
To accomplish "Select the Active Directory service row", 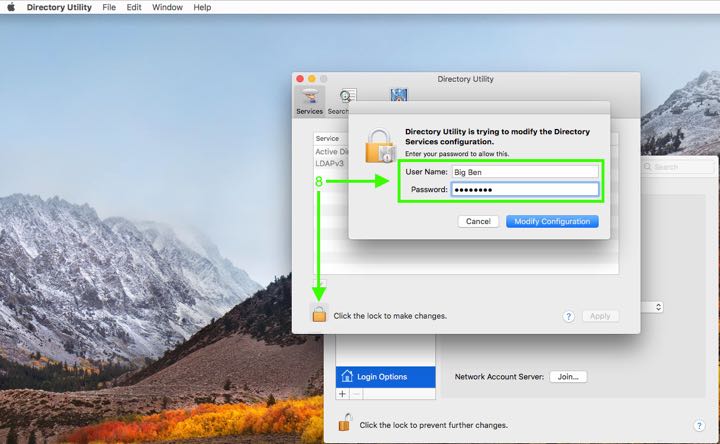I will (331, 152).
